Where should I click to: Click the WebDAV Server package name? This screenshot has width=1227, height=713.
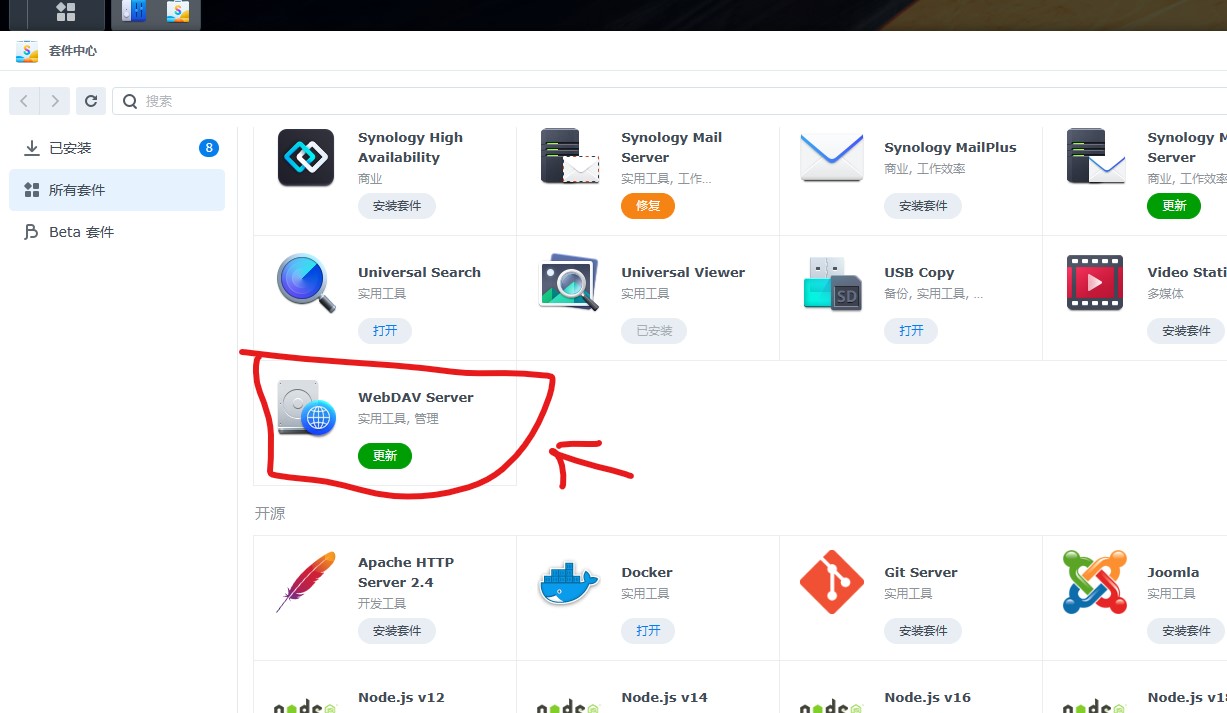point(416,398)
